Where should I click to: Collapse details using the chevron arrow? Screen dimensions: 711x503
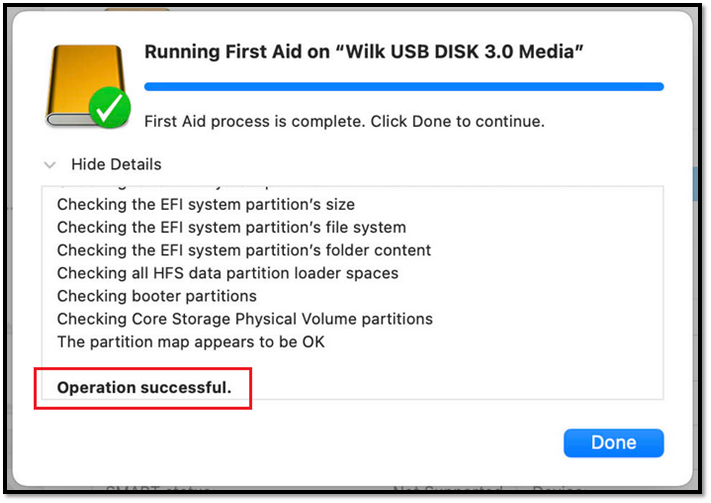[50, 164]
